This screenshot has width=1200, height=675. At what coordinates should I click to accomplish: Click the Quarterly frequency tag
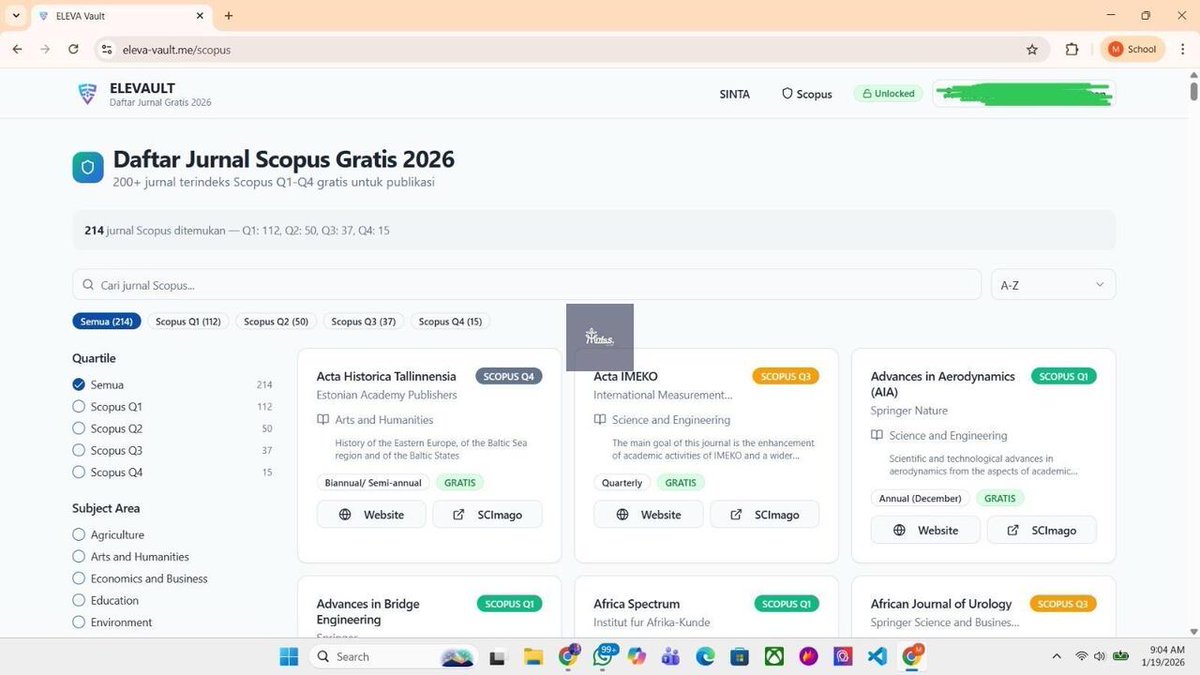click(x=622, y=482)
